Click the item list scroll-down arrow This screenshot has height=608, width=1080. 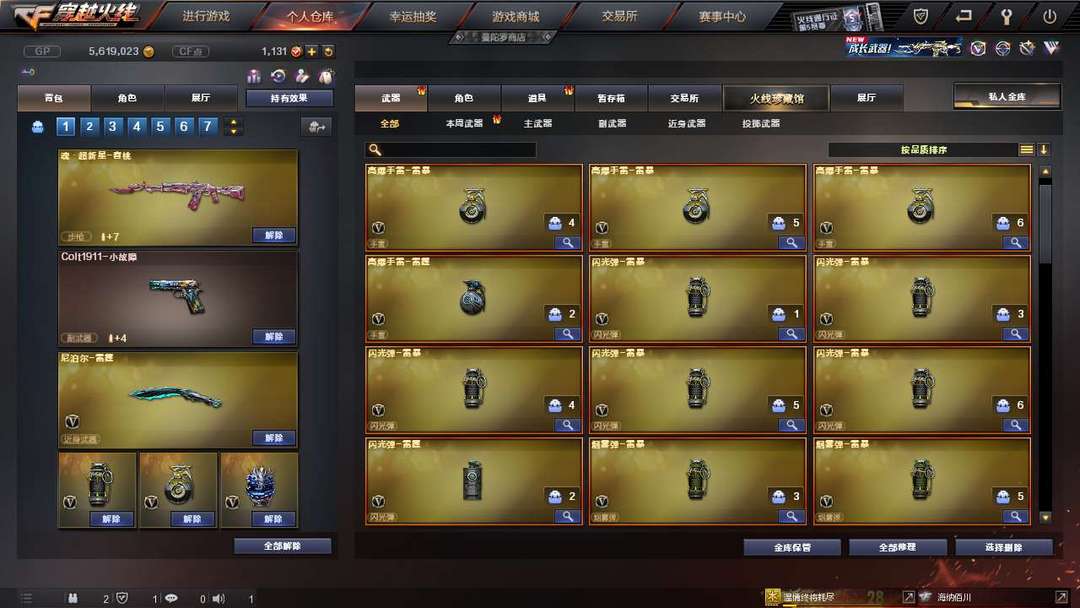click(1045, 517)
